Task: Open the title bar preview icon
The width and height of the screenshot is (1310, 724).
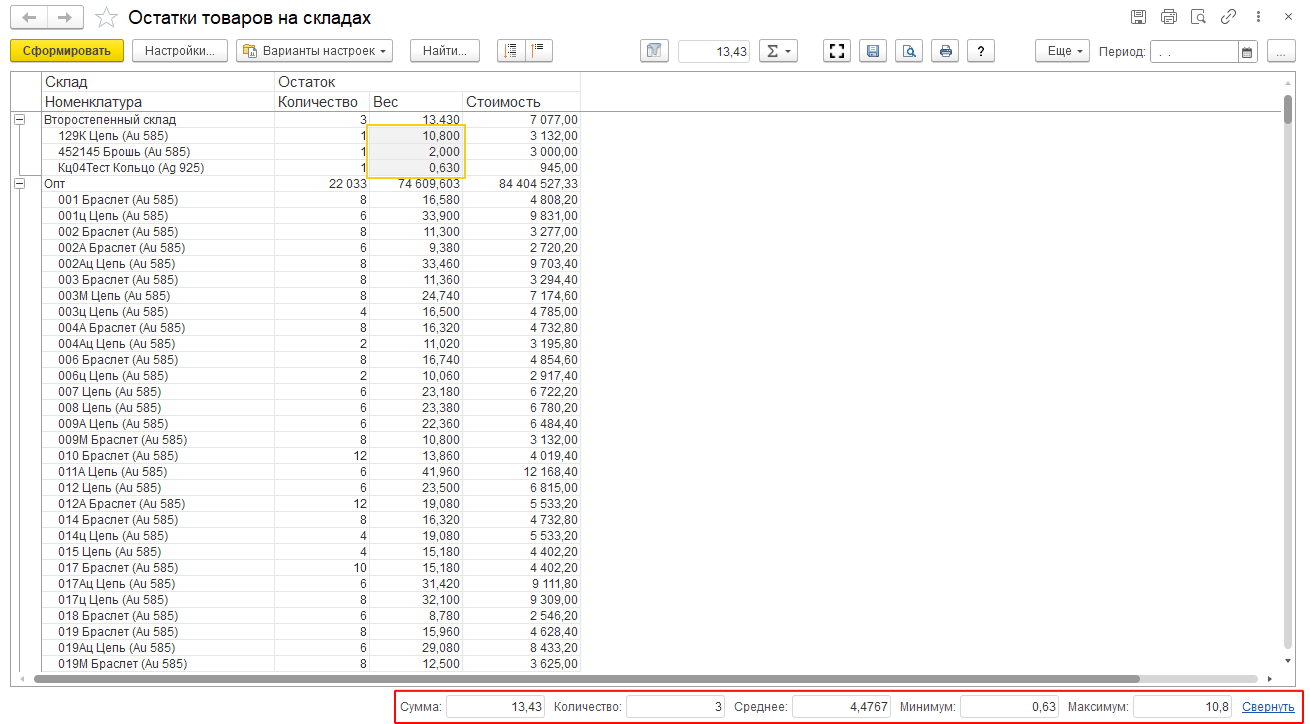Action: coord(1199,17)
